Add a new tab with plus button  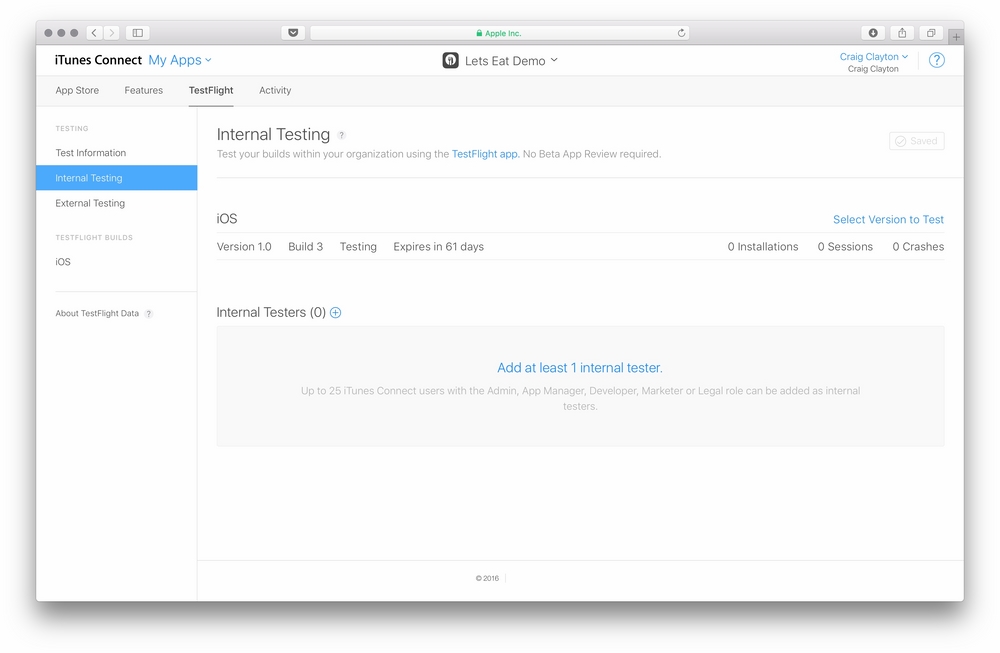click(x=956, y=37)
